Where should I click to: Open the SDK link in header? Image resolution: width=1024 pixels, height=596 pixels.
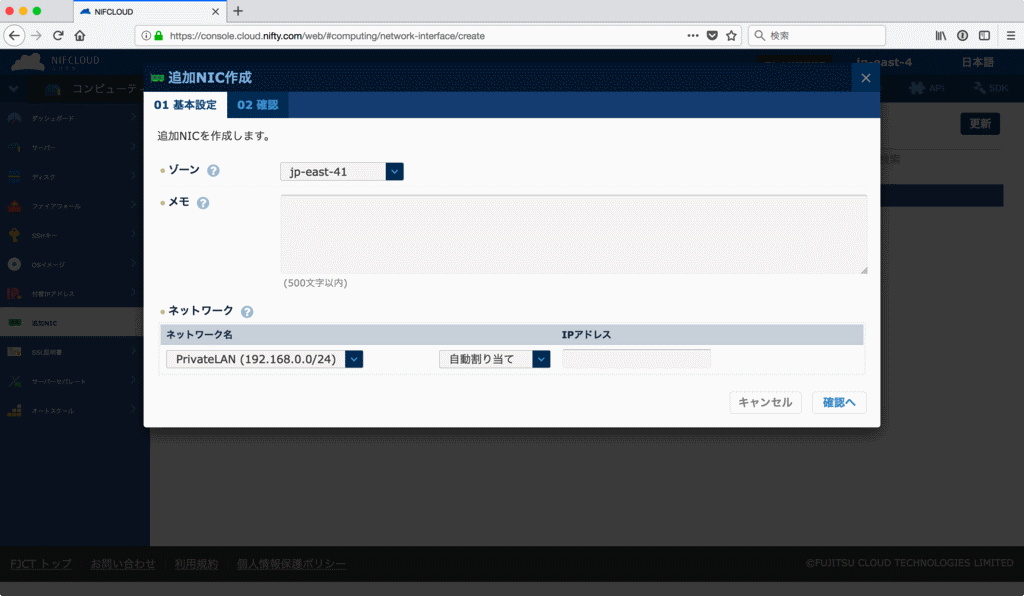pyautogui.click(x=990, y=88)
